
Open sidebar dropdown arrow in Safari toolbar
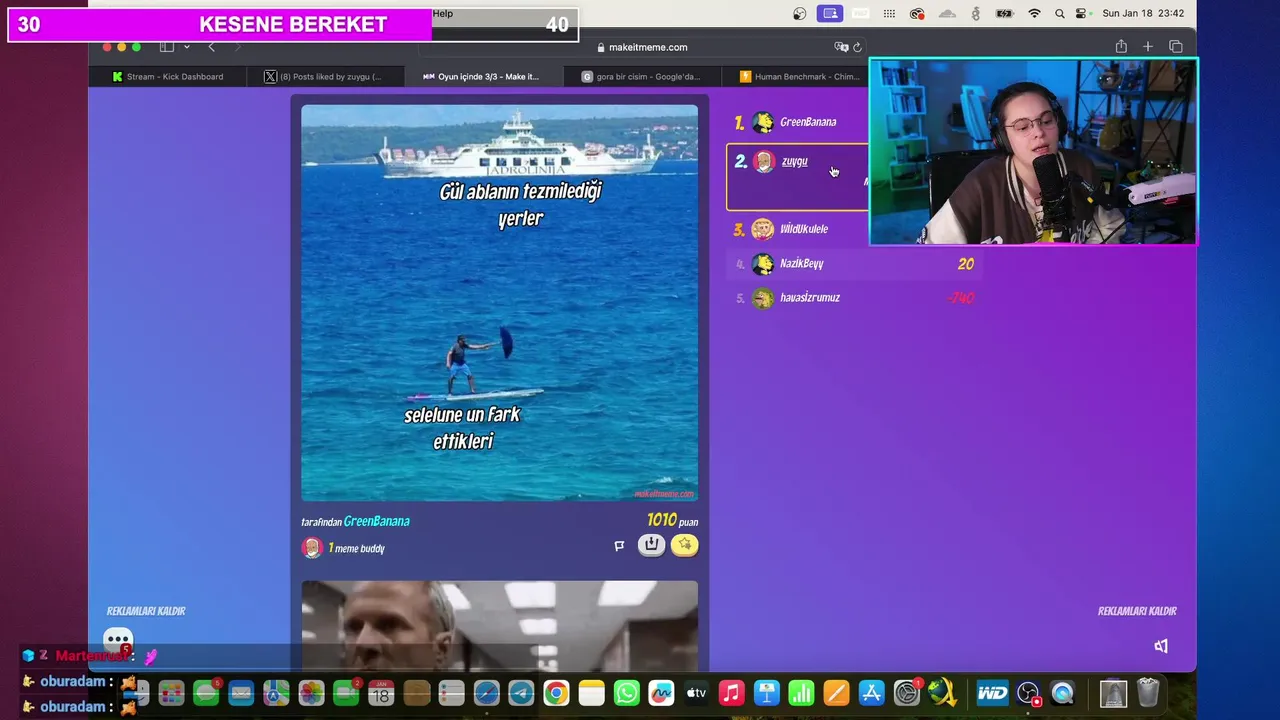186,47
